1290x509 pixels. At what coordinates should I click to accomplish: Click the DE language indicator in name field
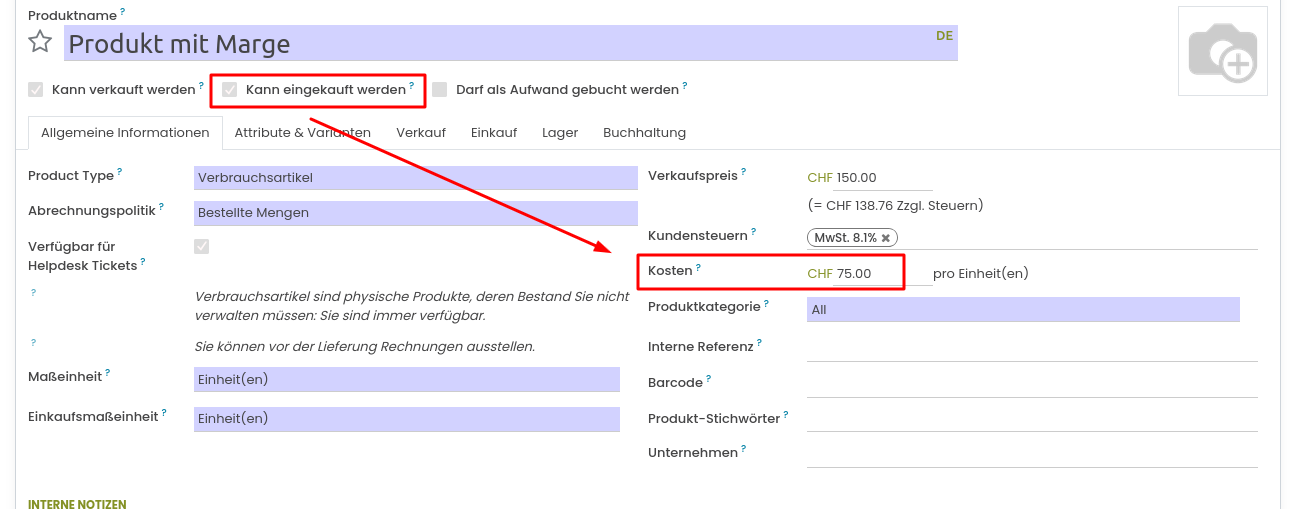tap(944, 36)
